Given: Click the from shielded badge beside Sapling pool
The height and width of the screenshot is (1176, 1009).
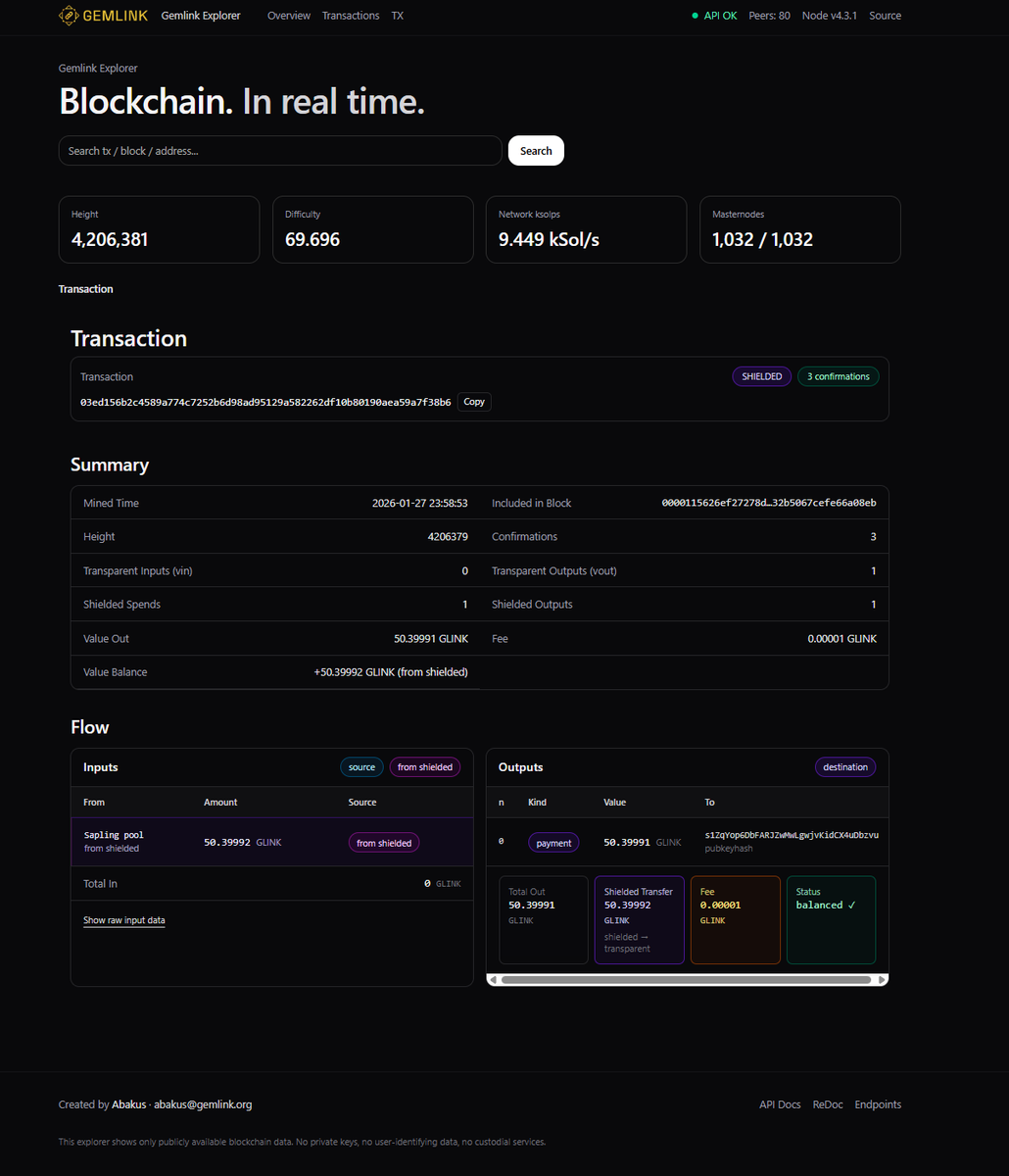Looking at the screenshot, I should [383, 842].
